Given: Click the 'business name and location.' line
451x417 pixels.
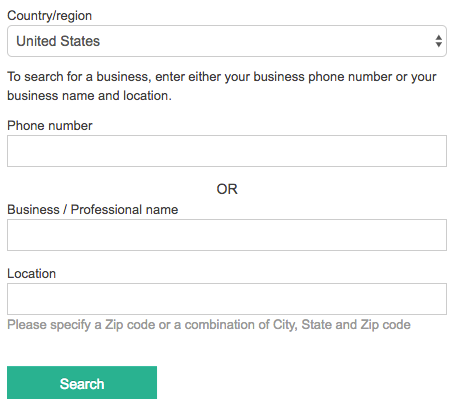Looking at the screenshot, I should [89, 96].
